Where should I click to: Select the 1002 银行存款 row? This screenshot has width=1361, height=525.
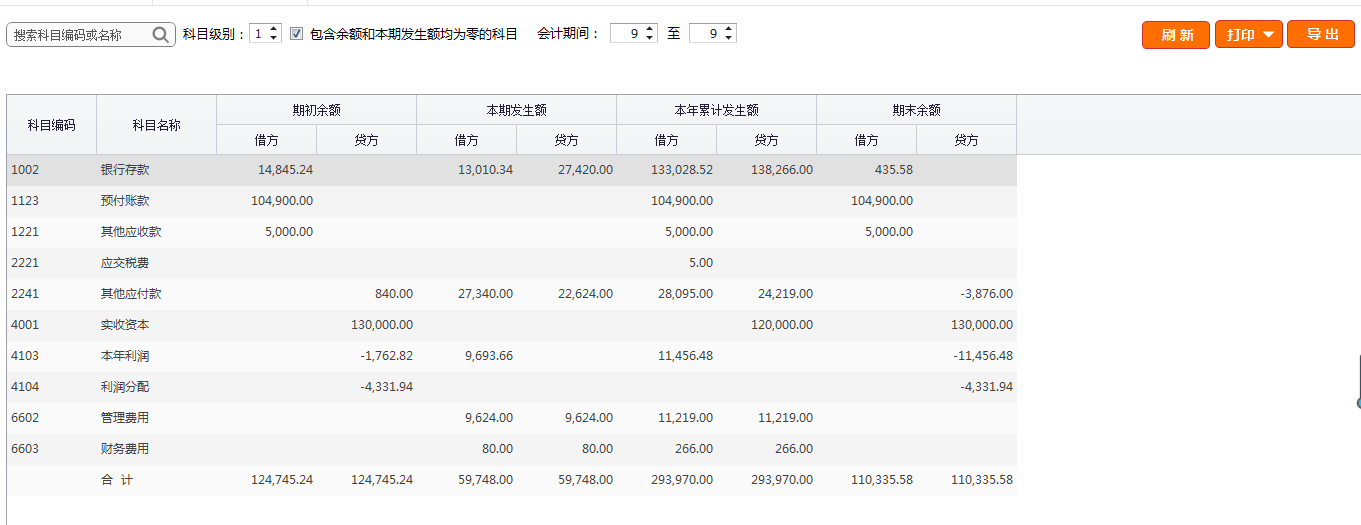point(125,170)
